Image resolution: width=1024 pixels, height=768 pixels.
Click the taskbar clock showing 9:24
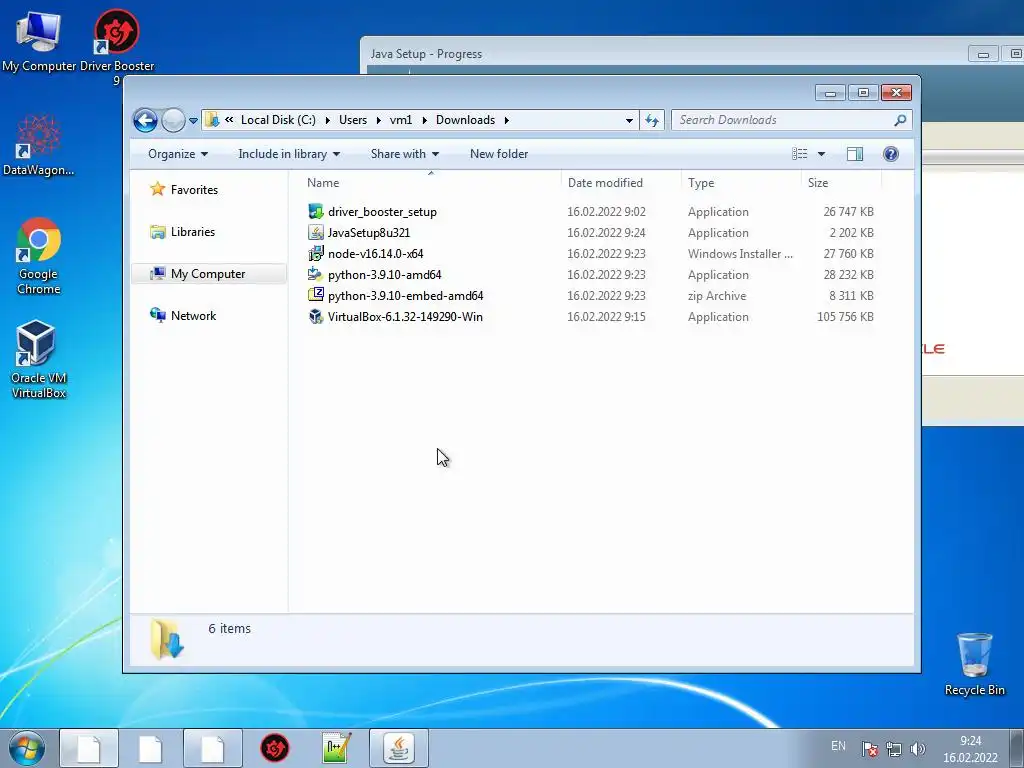[970, 749]
